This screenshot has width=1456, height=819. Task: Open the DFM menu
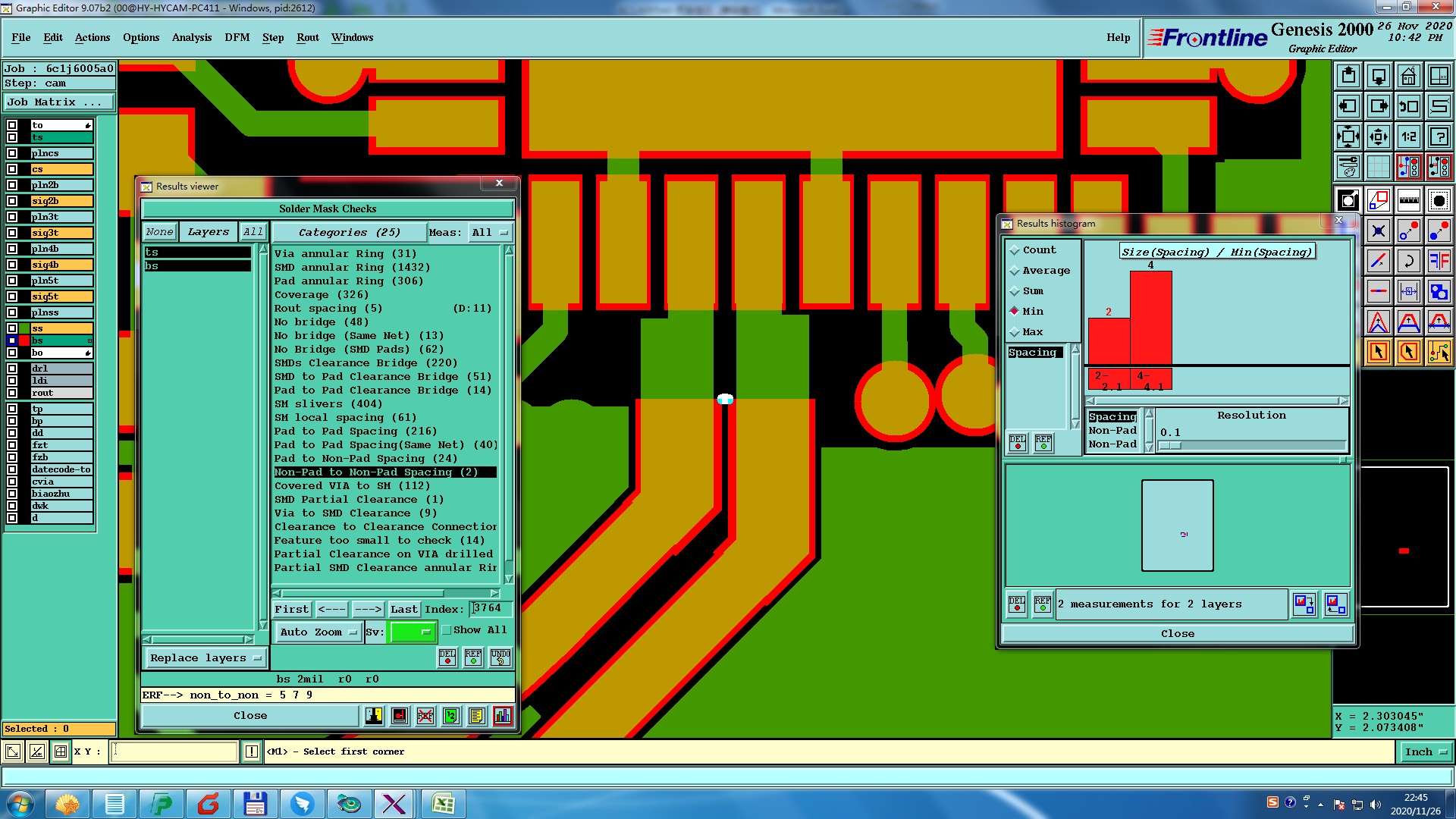(237, 37)
